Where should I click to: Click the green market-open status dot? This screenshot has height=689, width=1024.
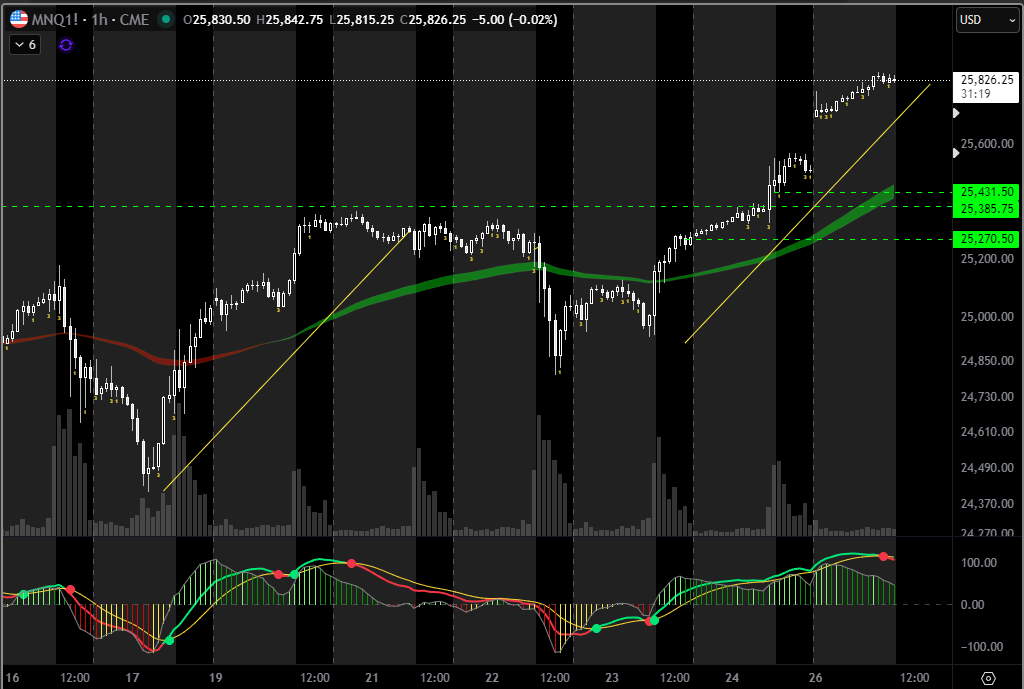pyautogui.click(x=166, y=20)
